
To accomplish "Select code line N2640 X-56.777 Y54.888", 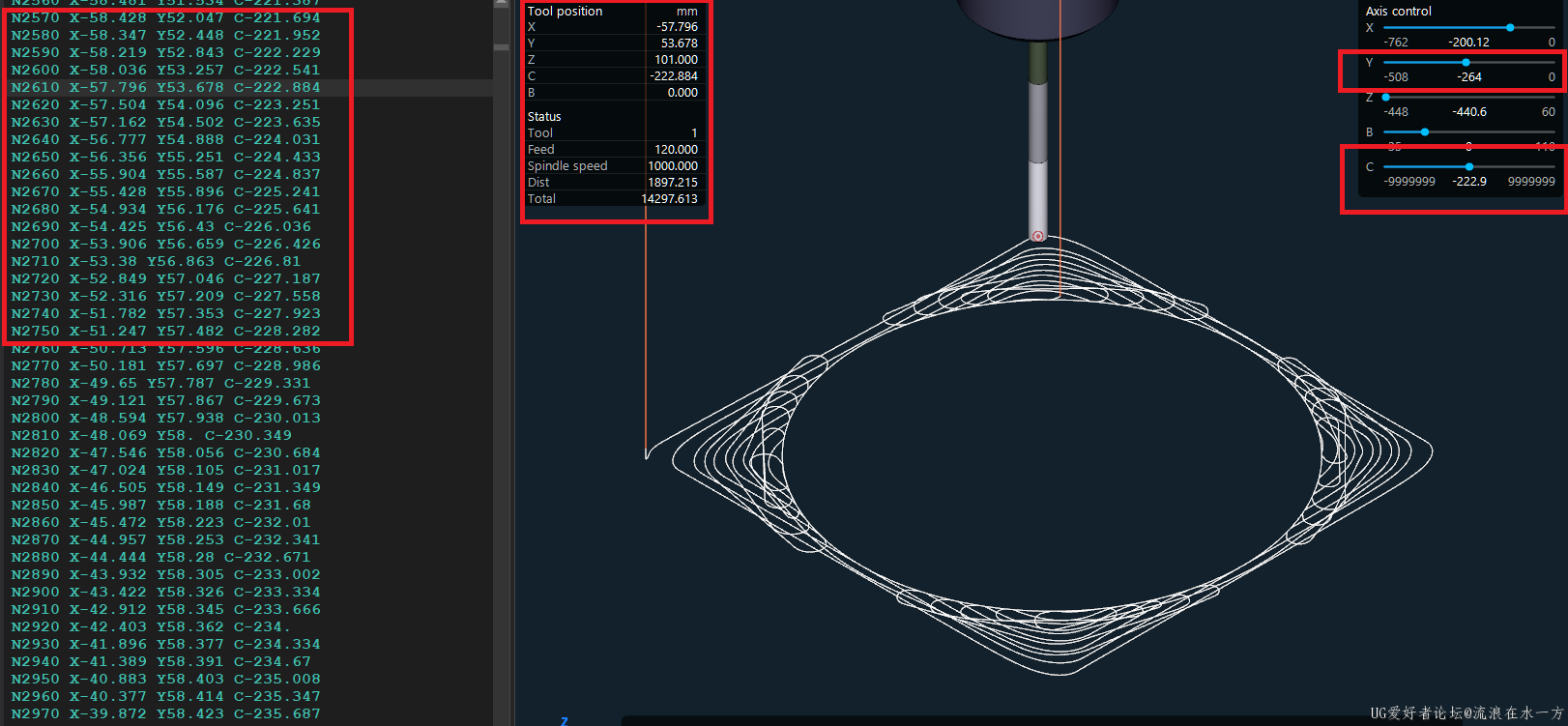I will (165, 139).
